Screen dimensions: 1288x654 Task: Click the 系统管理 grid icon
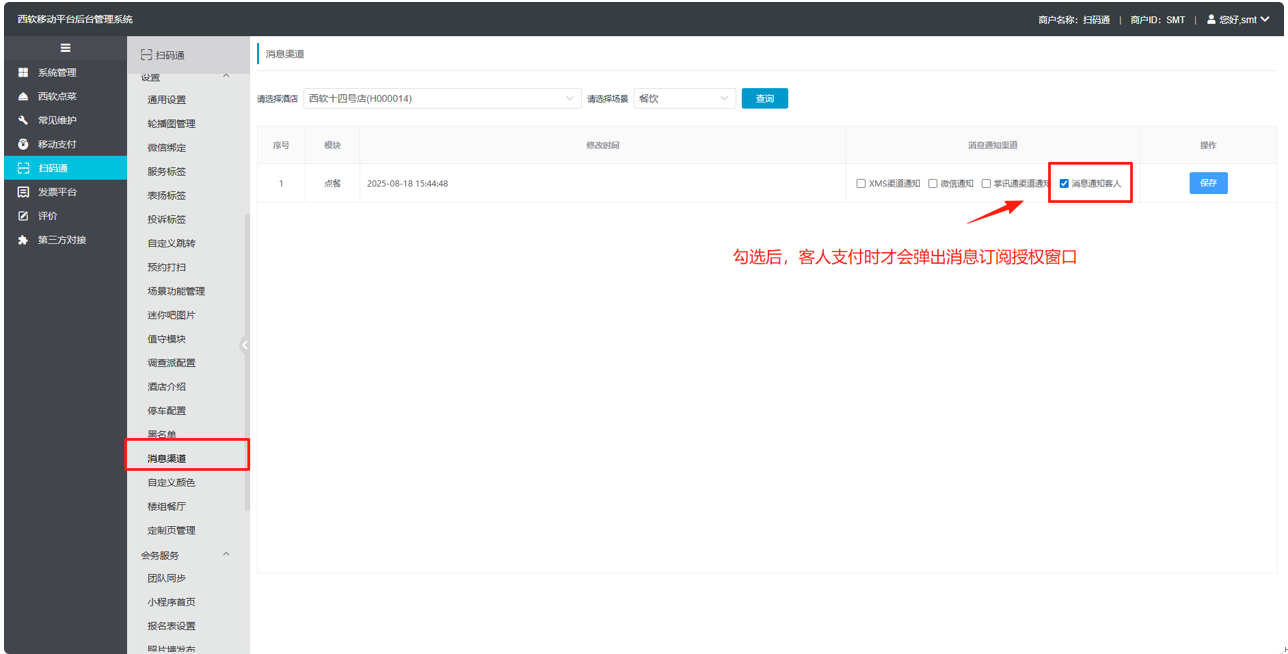[x=23, y=73]
